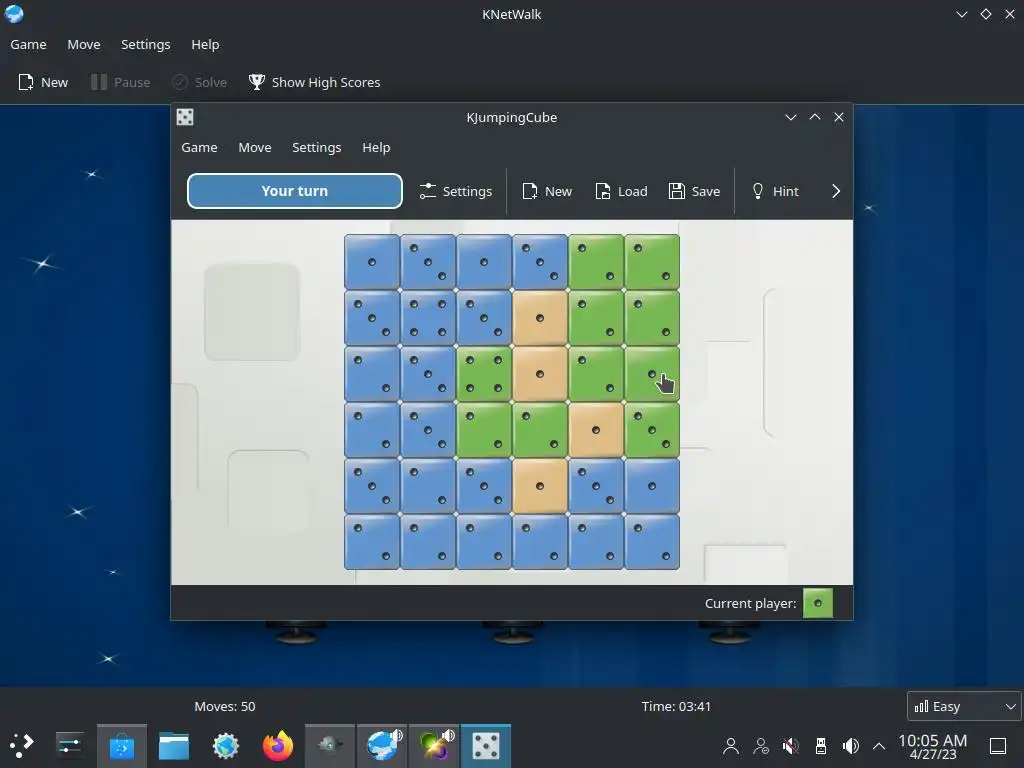
Task: Minimize the KJumpingCube window
Action: click(790, 117)
